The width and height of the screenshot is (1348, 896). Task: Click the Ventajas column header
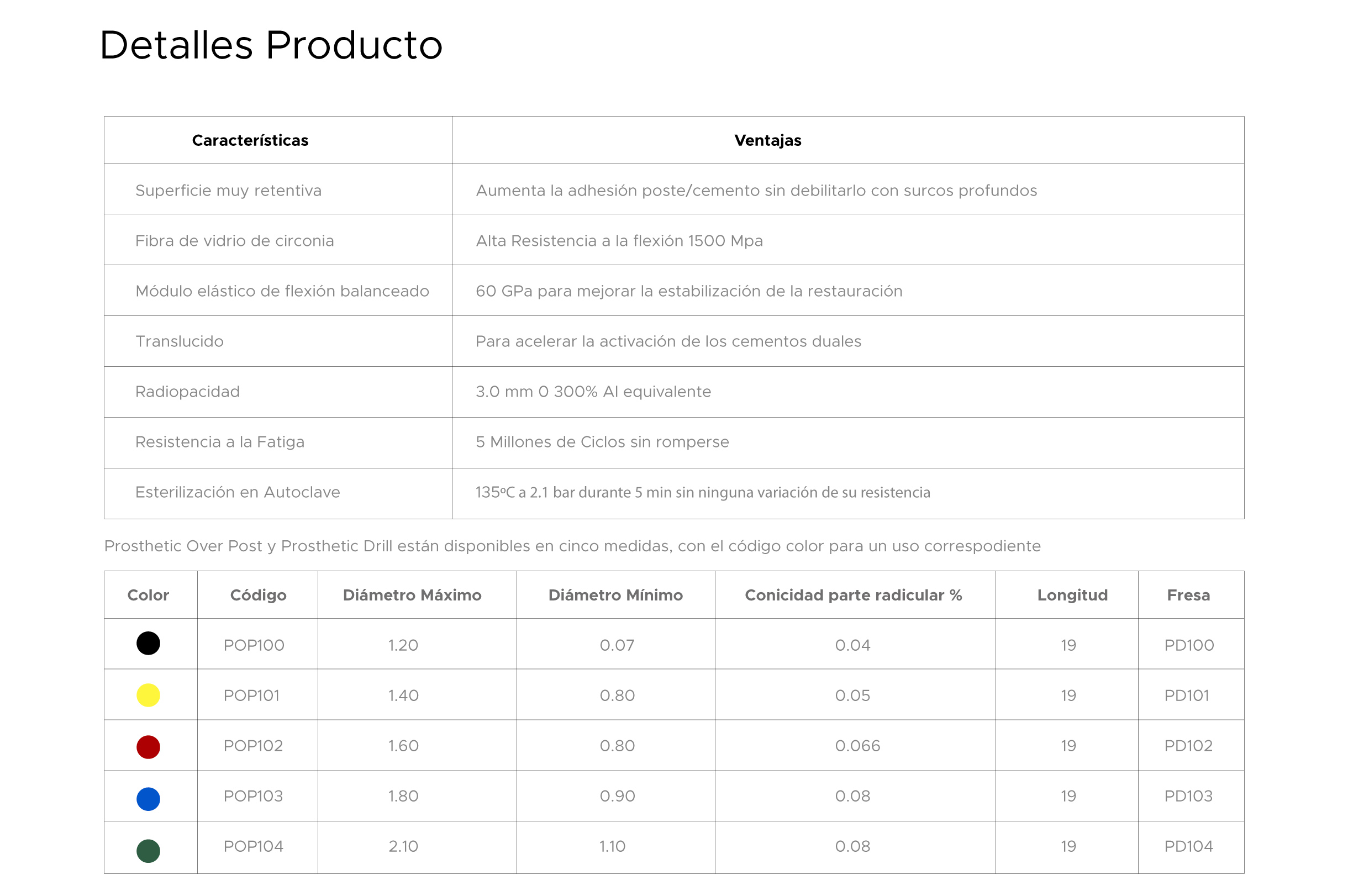767,140
